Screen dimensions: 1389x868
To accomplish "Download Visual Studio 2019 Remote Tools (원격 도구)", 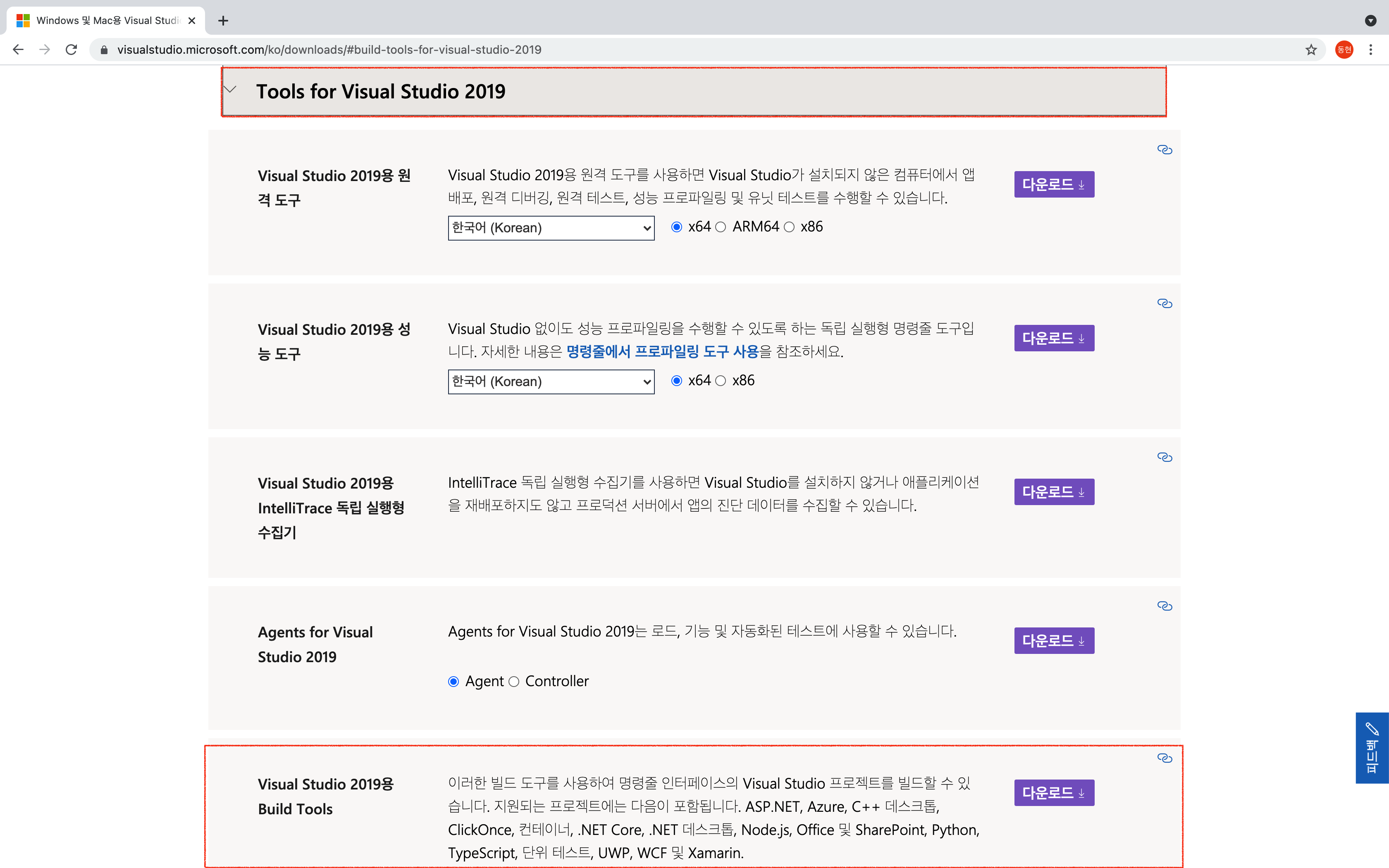I will point(1054,184).
